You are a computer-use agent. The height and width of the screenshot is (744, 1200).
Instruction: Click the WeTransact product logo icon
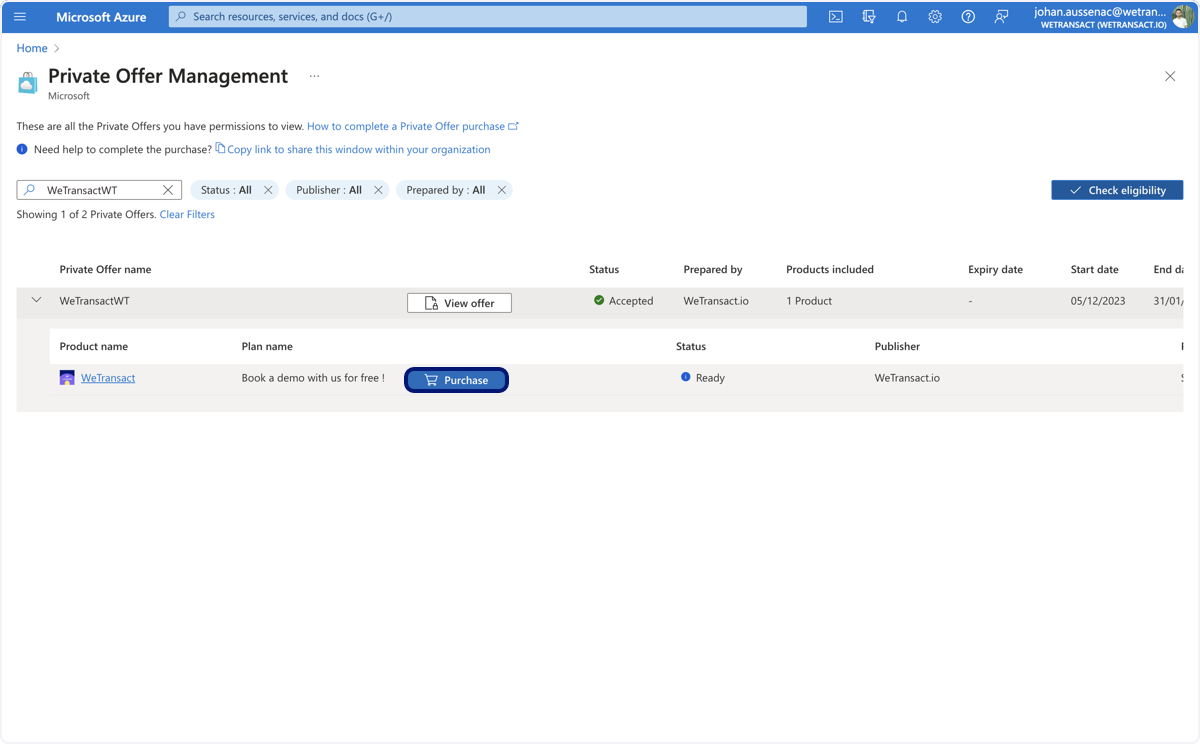pos(67,378)
